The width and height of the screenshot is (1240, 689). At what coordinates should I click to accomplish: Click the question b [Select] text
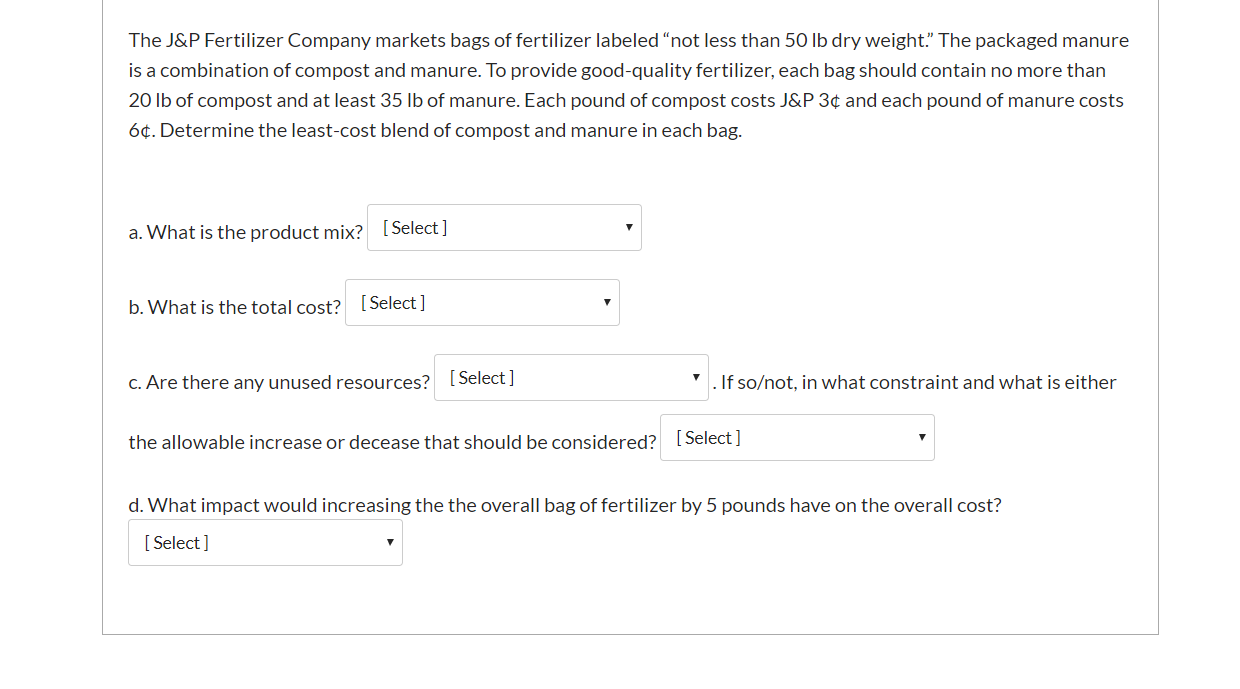click(392, 302)
